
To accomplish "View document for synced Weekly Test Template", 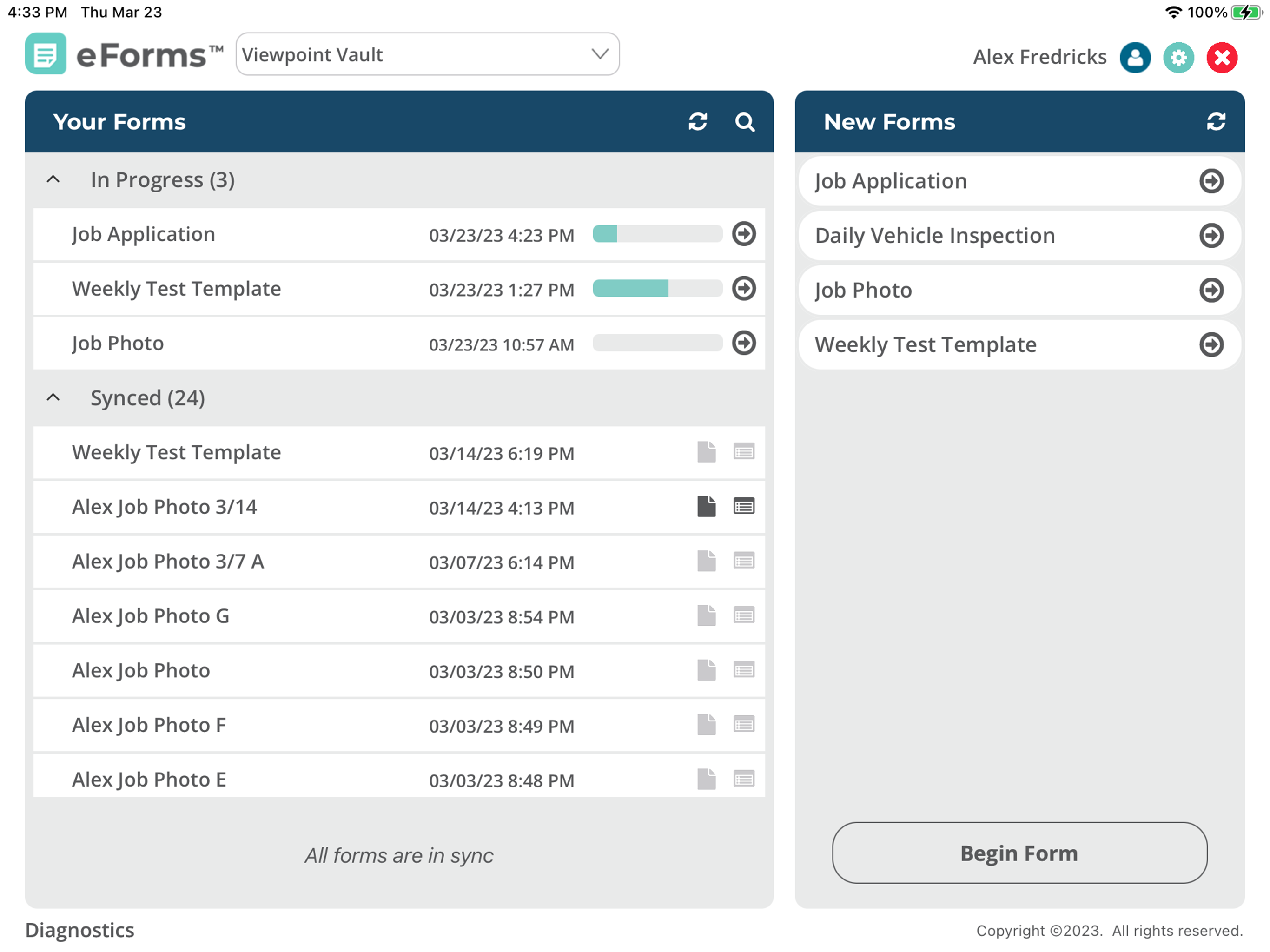I will 707,452.
